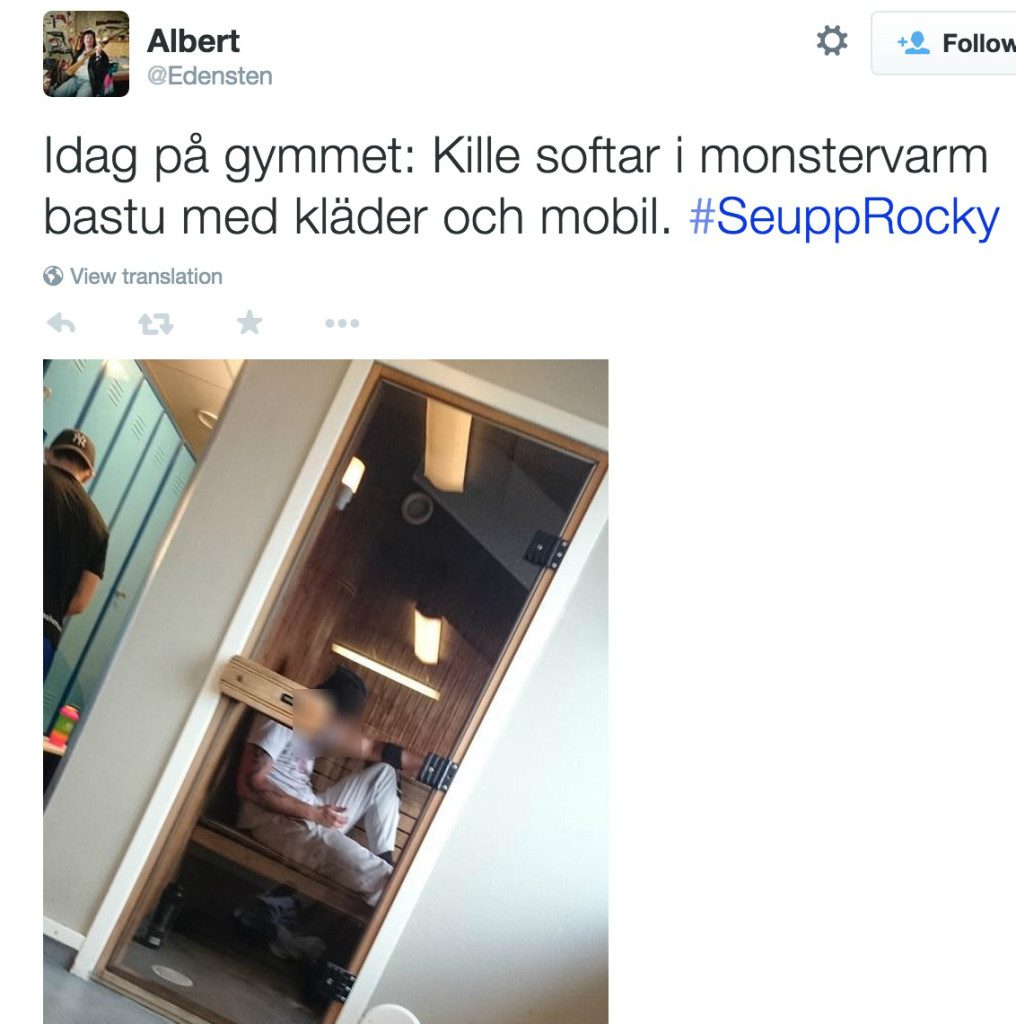The width and height of the screenshot is (1016, 1024).
Task: Open the attached sauna photo
Action: 326,692
